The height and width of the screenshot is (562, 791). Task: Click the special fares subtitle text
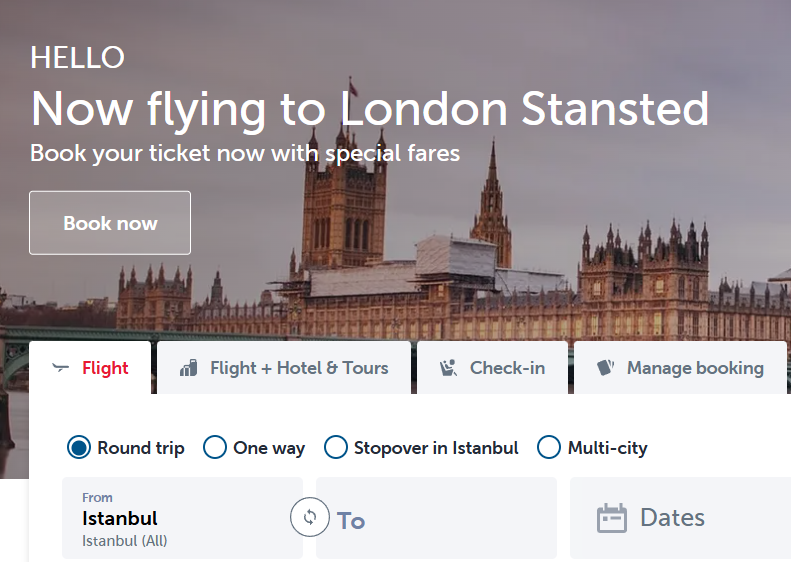[x=245, y=154]
